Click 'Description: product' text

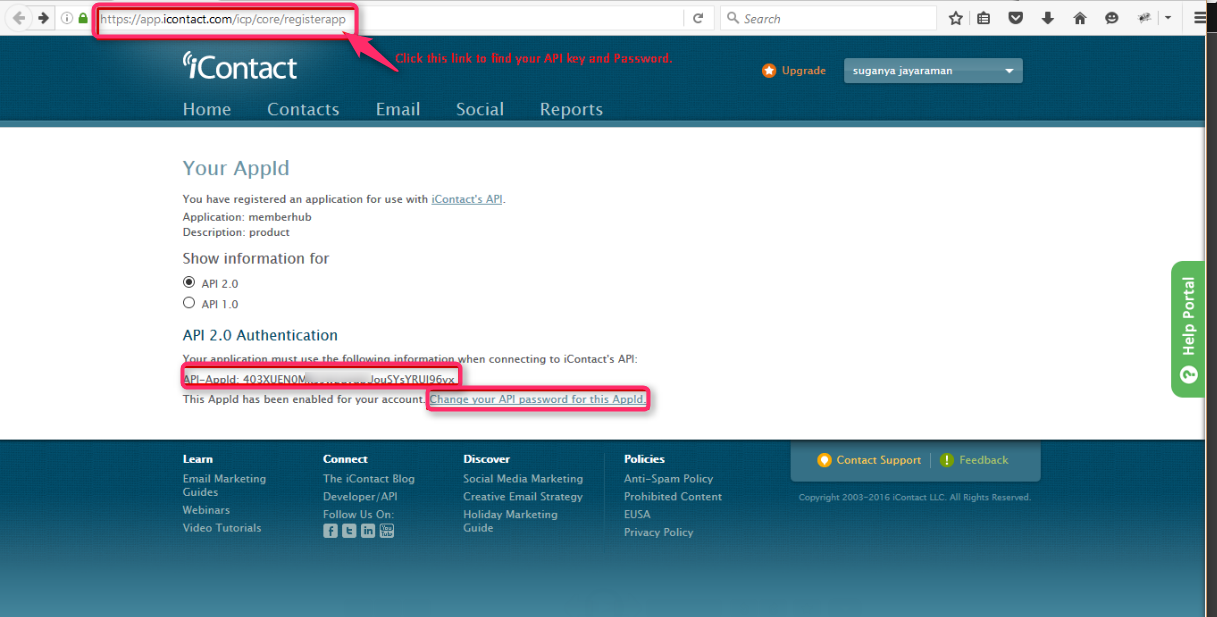click(x=236, y=232)
